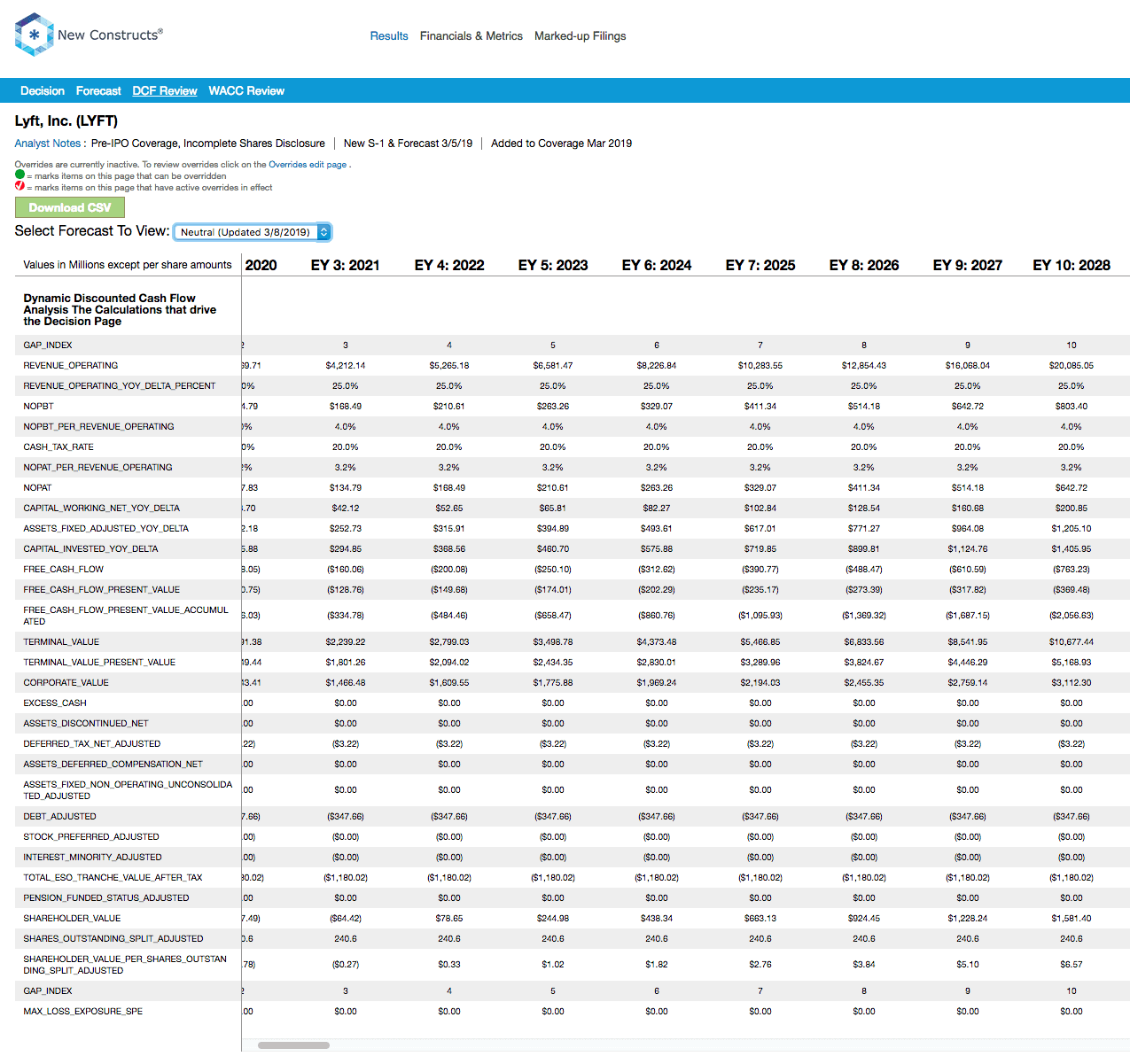Click the EY 7: 2025 column header

[760, 266]
